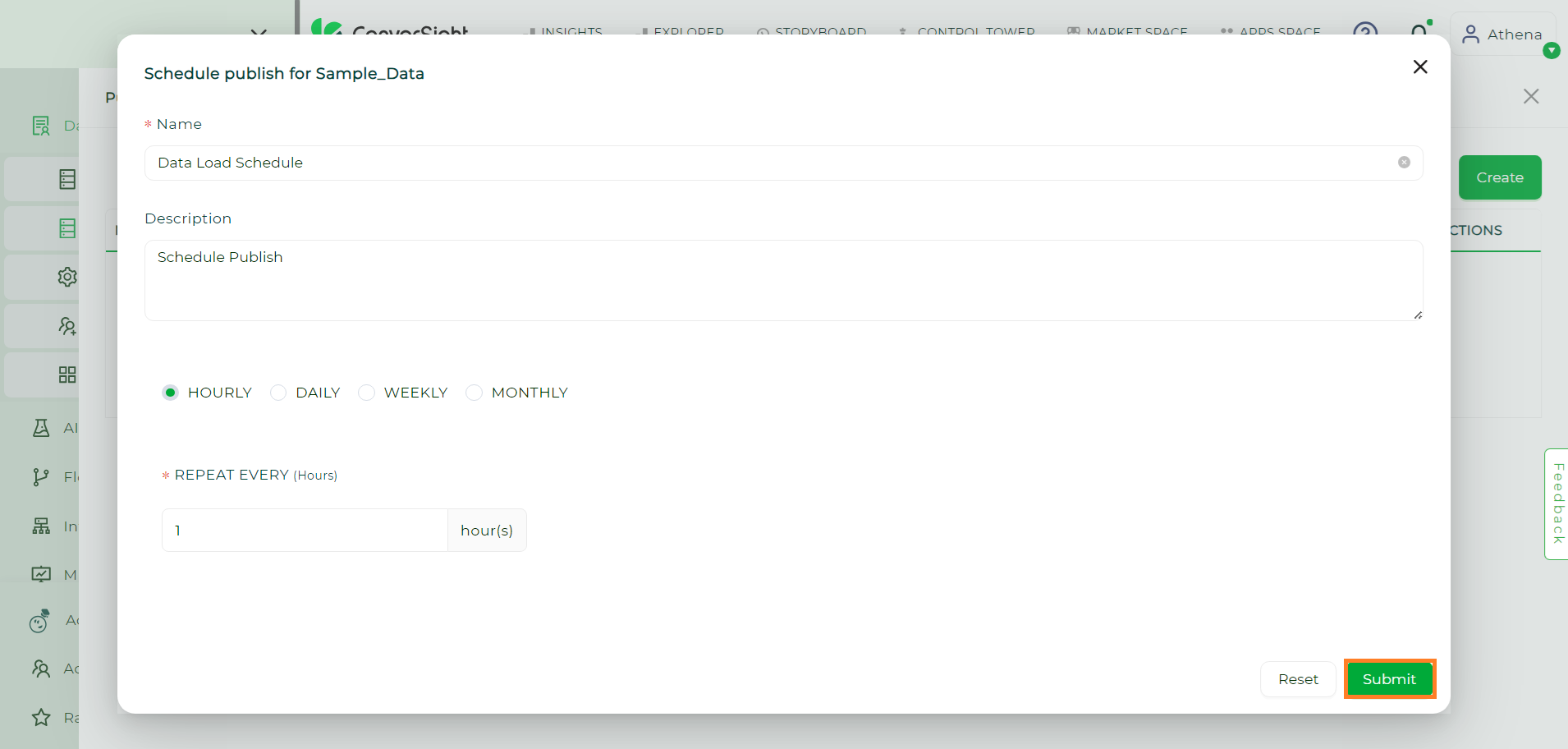
Task: Open the Feedback side tab
Action: click(x=1557, y=503)
